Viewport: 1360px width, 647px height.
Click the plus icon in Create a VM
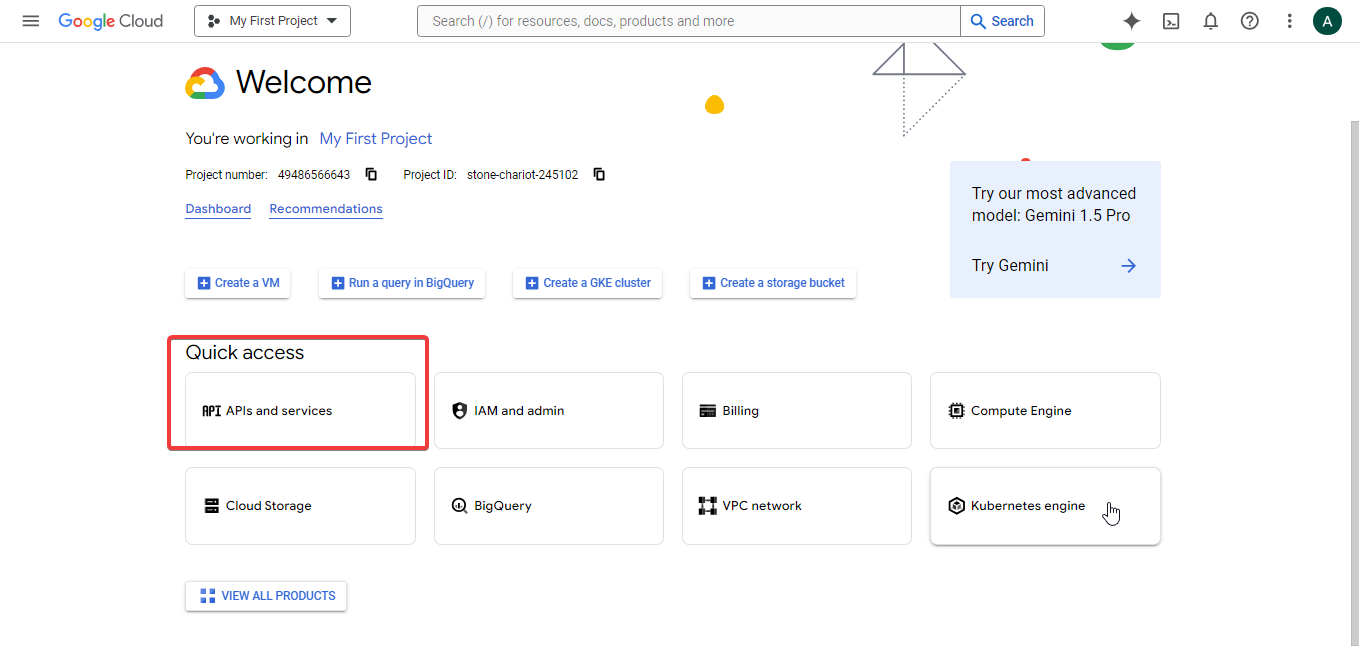(204, 283)
